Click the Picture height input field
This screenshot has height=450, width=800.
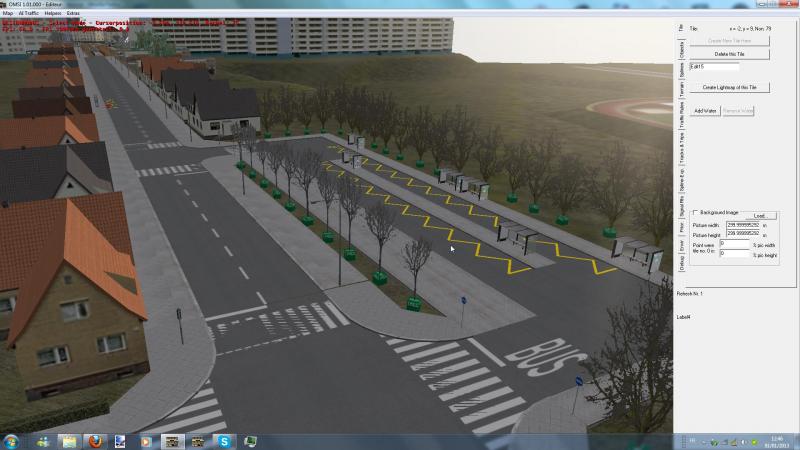(x=743, y=234)
